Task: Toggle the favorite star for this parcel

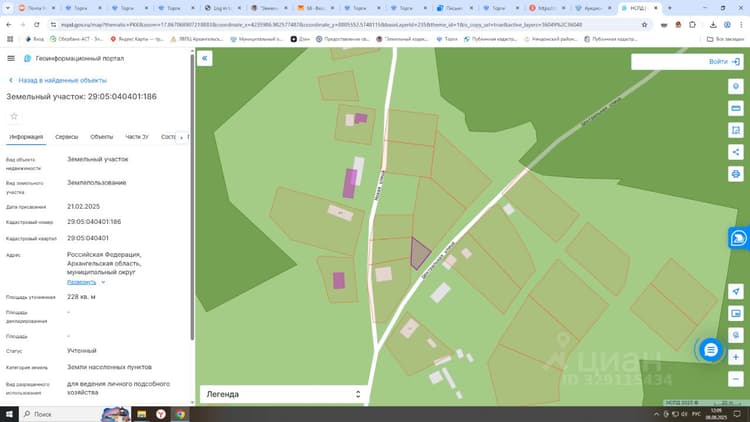Action: [x=14, y=116]
